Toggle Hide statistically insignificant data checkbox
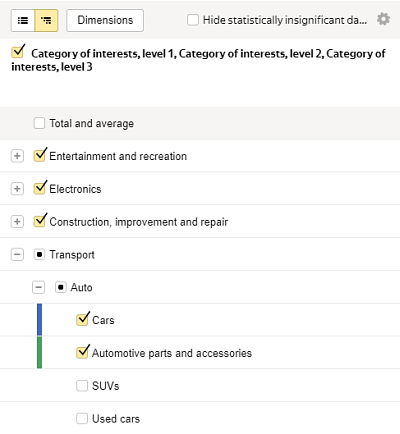 (x=193, y=20)
